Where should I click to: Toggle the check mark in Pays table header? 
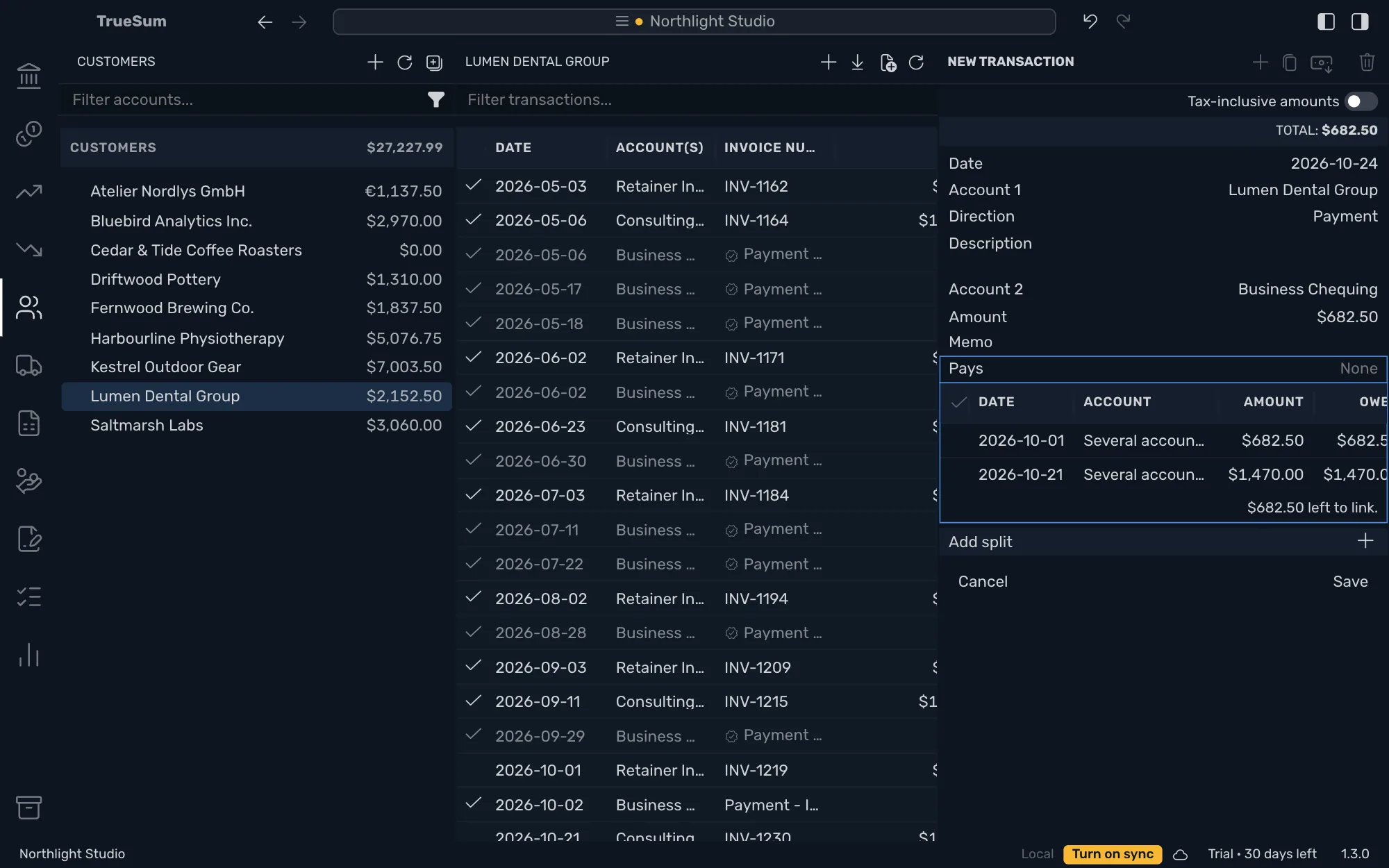958,402
